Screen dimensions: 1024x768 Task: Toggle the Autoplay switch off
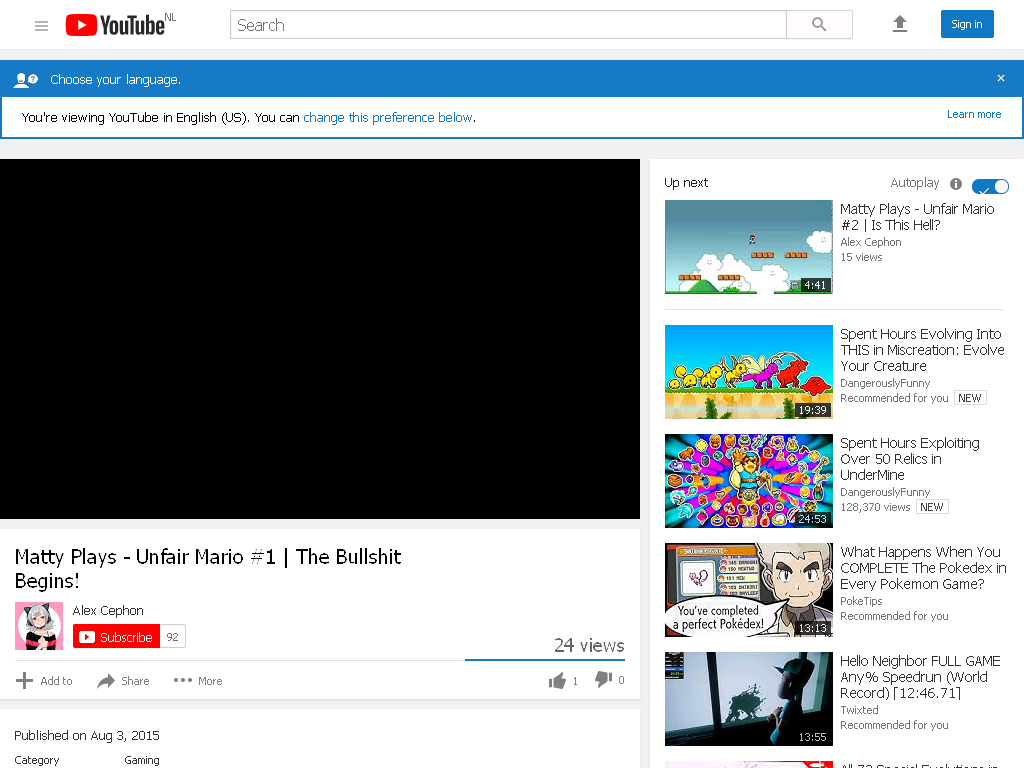click(991, 186)
